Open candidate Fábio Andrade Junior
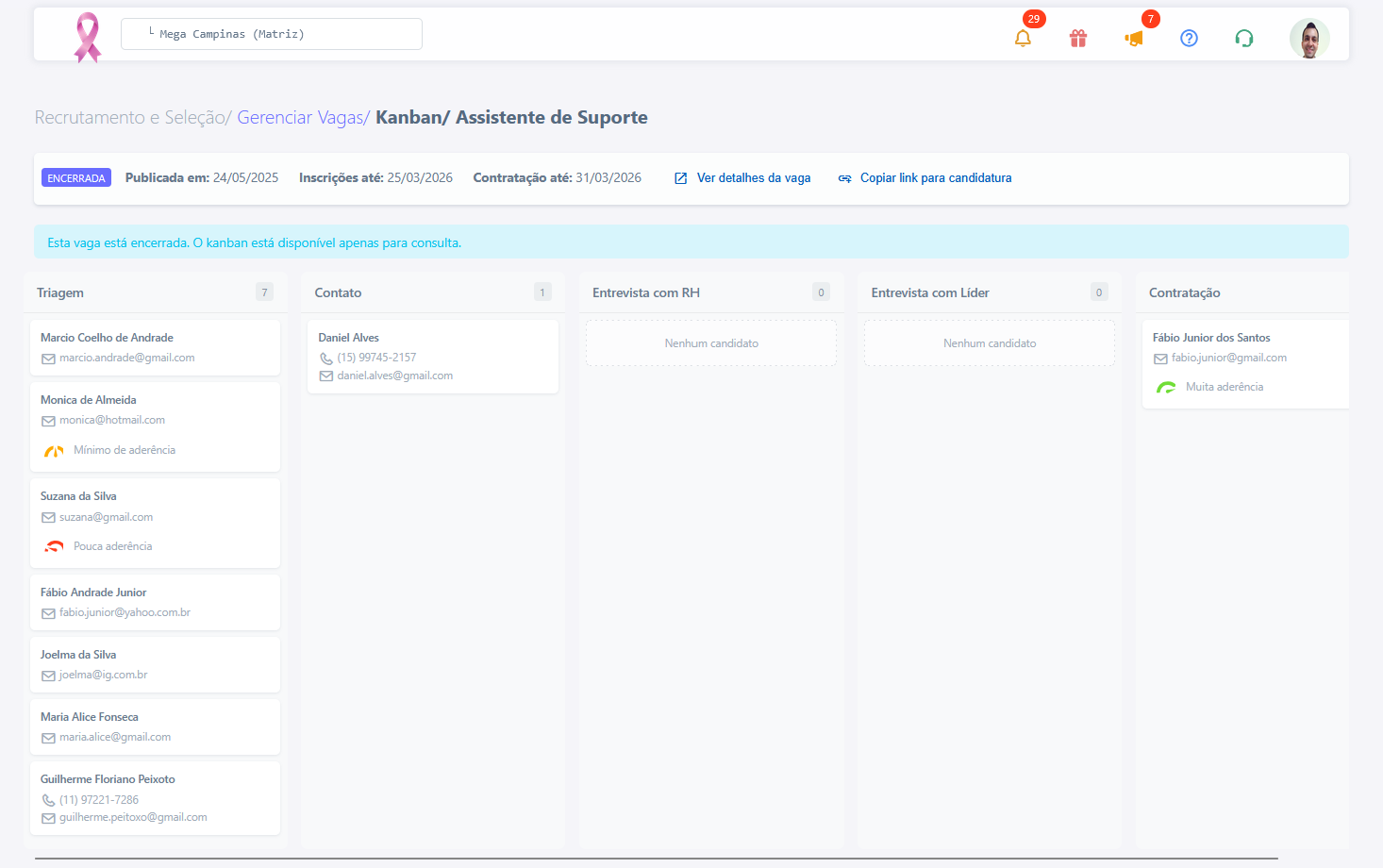The image size is (1383, 868). tap(155, 602)
